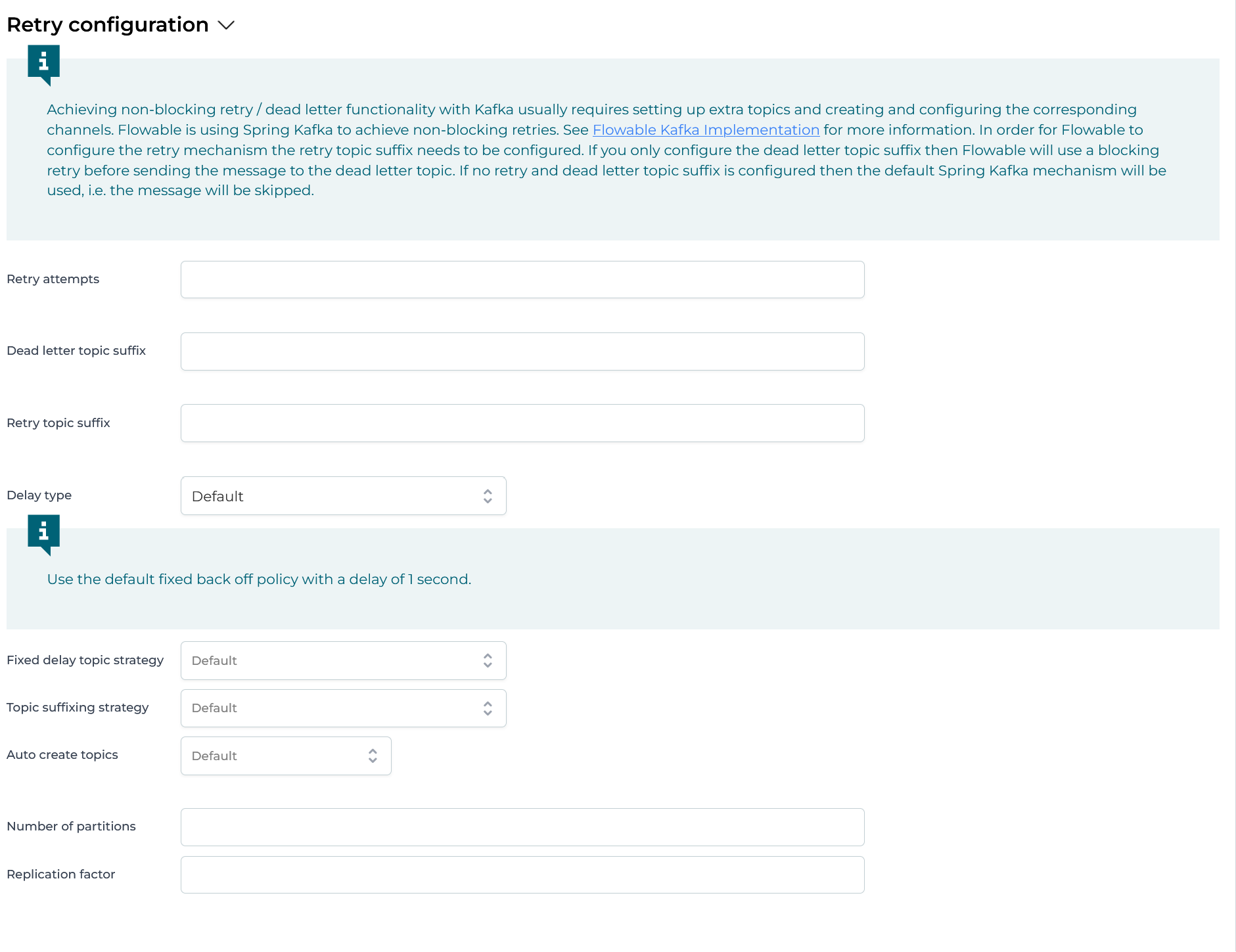The image size is (1236, 952).
Task: Open the Topic suffixing strategy dropdown
Action: 343,708
